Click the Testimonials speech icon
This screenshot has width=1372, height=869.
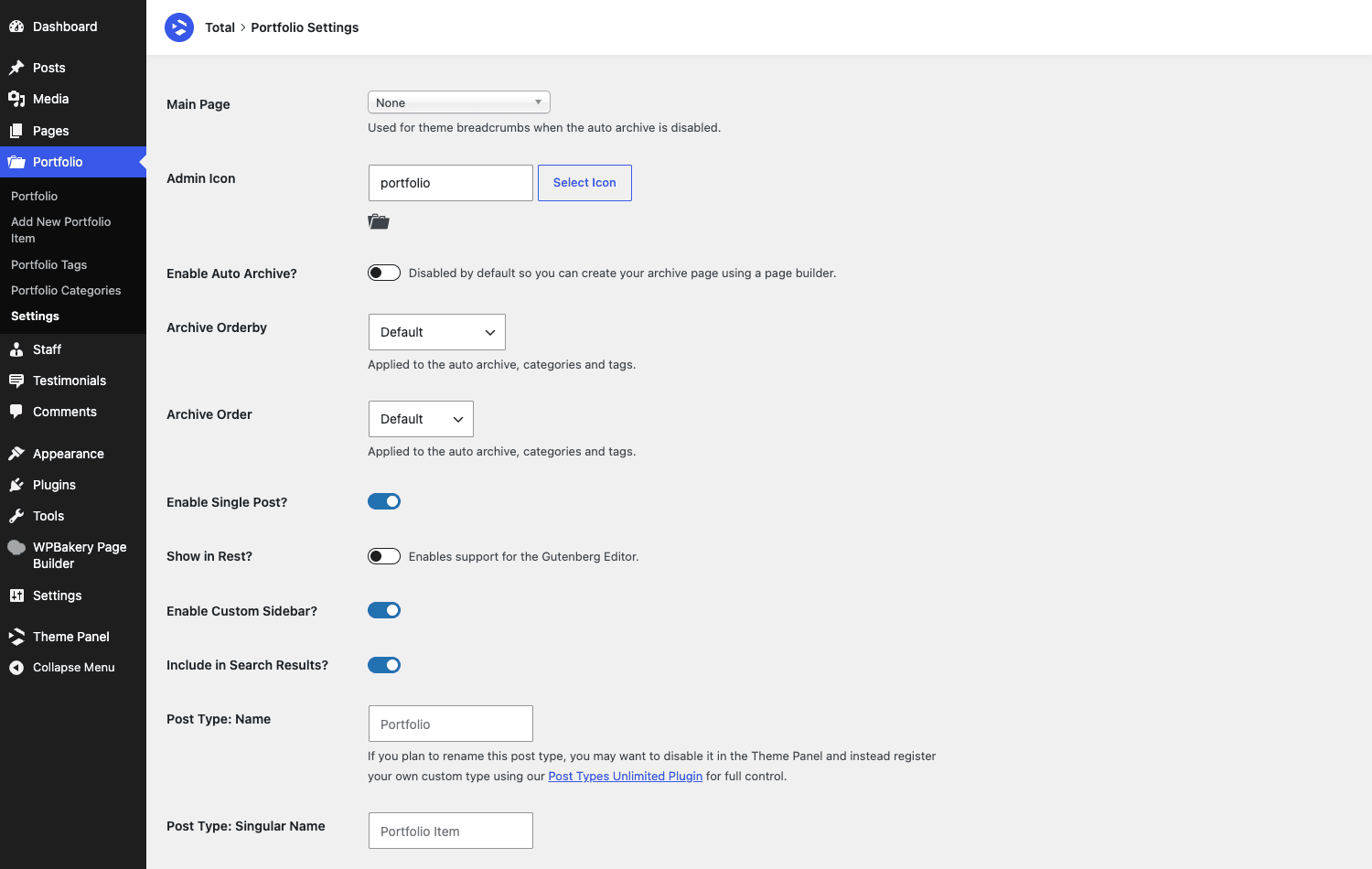(x=16, y=381)
